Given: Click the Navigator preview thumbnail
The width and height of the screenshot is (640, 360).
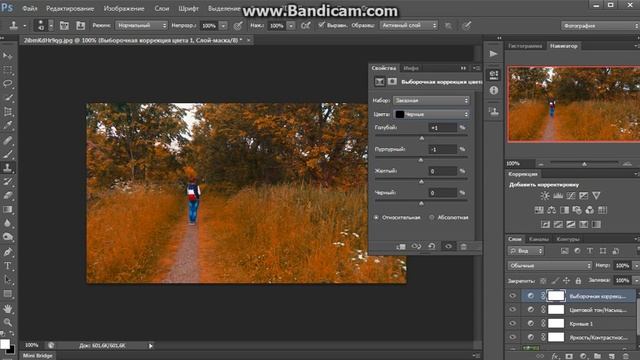Looking at the screenshot, I should (x=573, y=104).
